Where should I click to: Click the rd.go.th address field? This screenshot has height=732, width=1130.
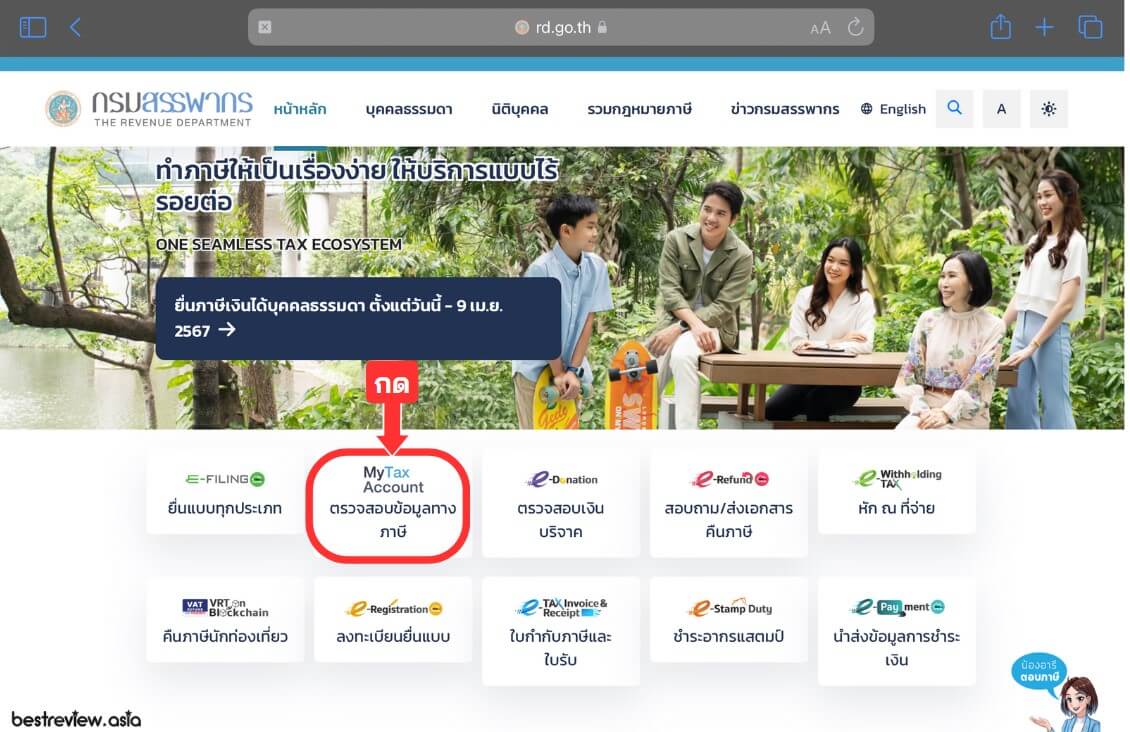[x=561, y=27]
